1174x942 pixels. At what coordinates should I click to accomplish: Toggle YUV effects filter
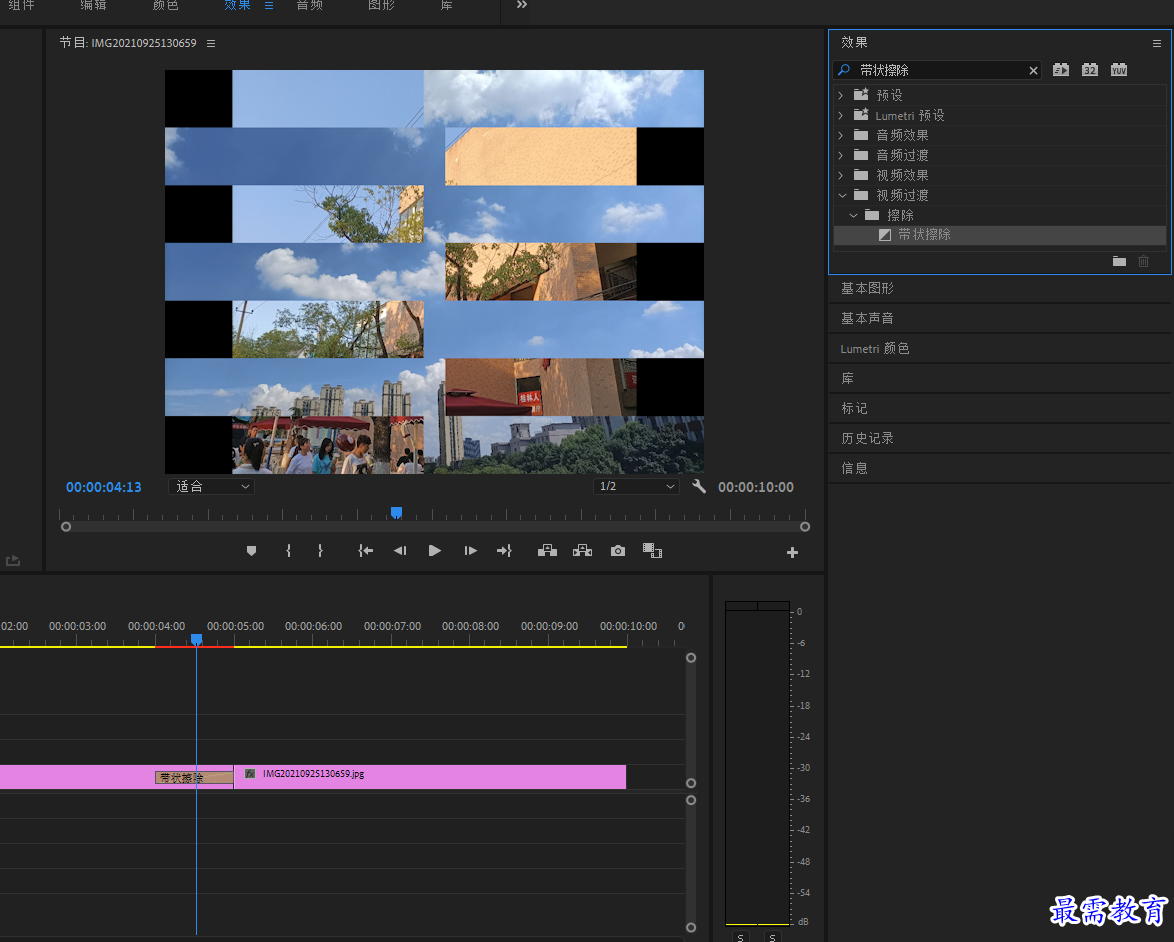coord(1119,70)
